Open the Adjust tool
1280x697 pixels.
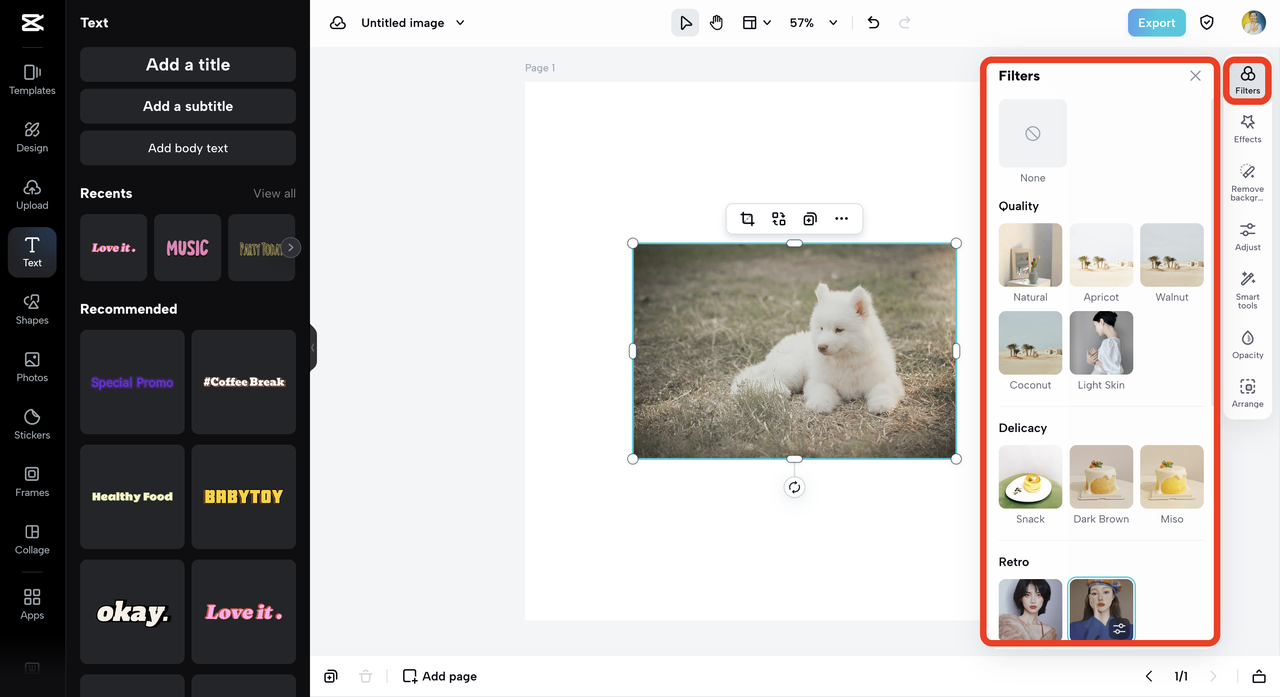pyautogui.click(x=1247, y=237)
